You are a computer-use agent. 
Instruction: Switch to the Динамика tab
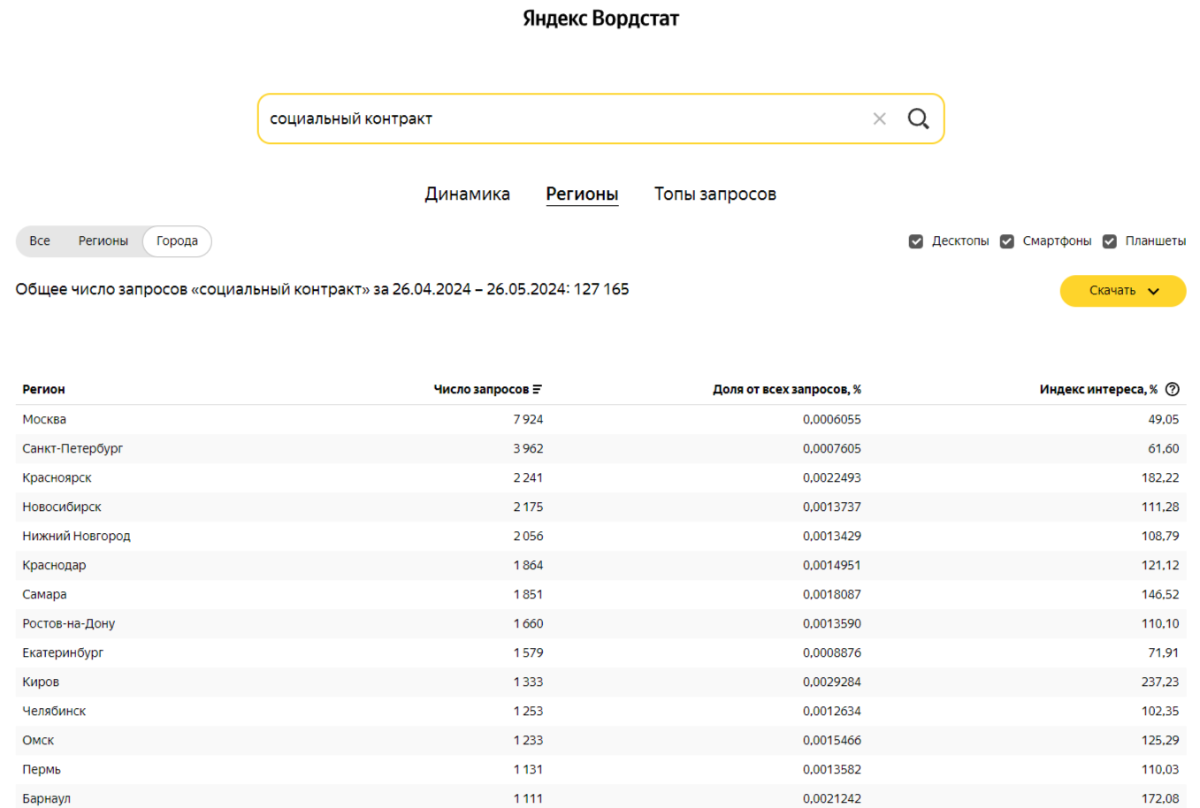[x=467, y=194]
